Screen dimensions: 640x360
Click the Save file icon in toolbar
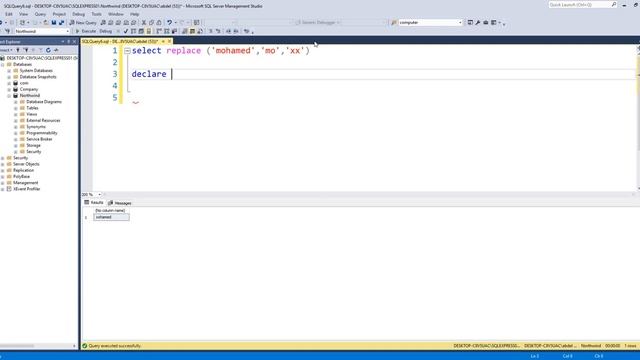click(53, 22)
